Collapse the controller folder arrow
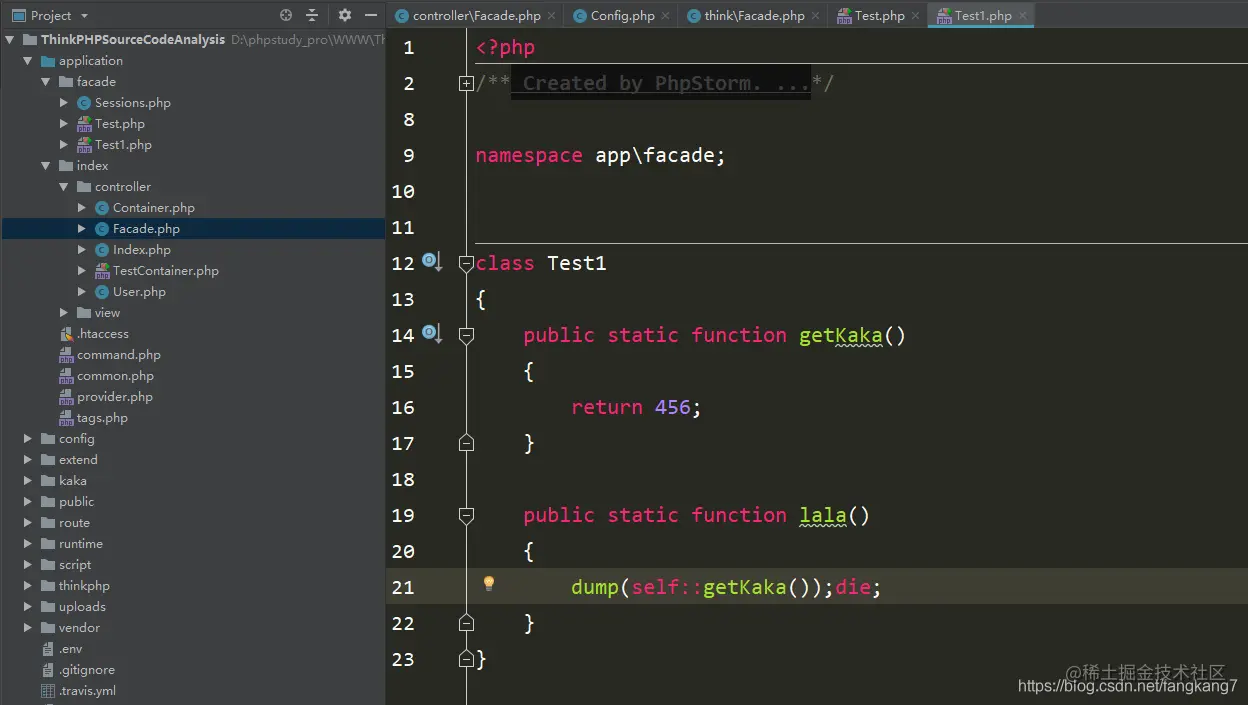Image resolution: width=1248 pixels, height=705 pixels. pos(64,187)
